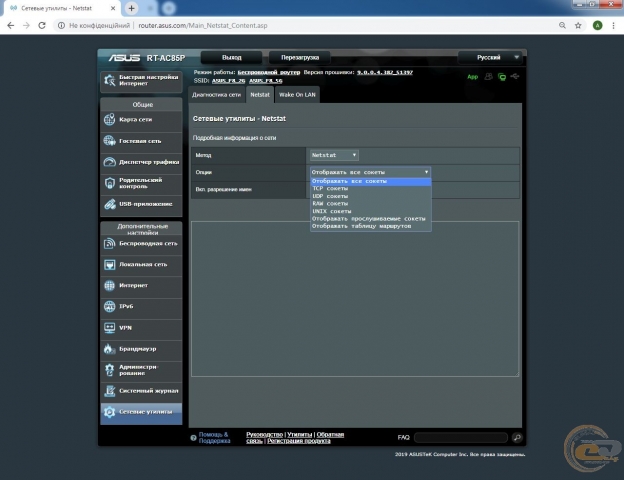Open Диспетчер трафика traffic manager icon
The width and height of the screenshot is (624, 480).
(x=111, y=162)
